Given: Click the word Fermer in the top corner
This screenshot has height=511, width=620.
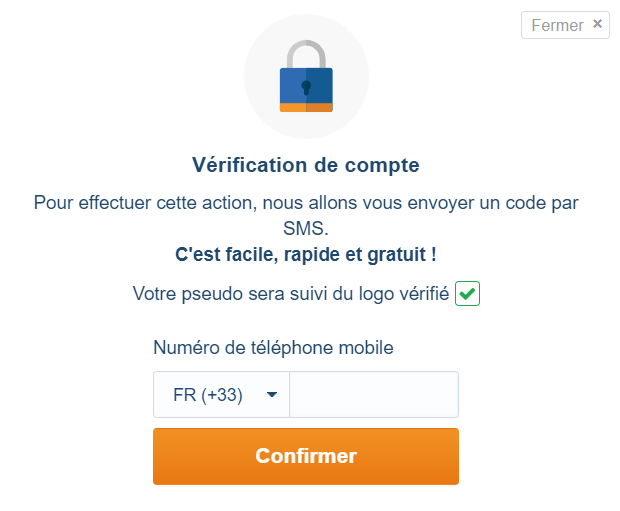Looking at the screenshot, I should [557, 25].
